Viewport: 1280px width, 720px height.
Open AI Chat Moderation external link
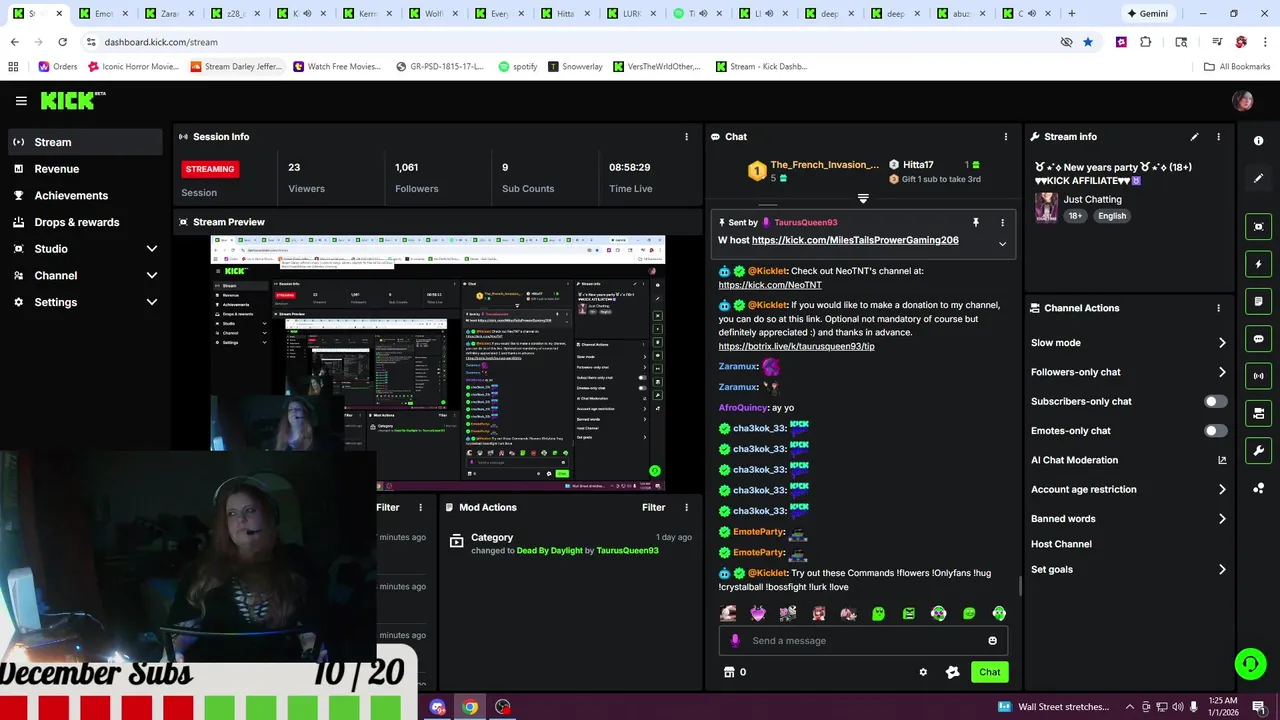(x=1222, y=461)
